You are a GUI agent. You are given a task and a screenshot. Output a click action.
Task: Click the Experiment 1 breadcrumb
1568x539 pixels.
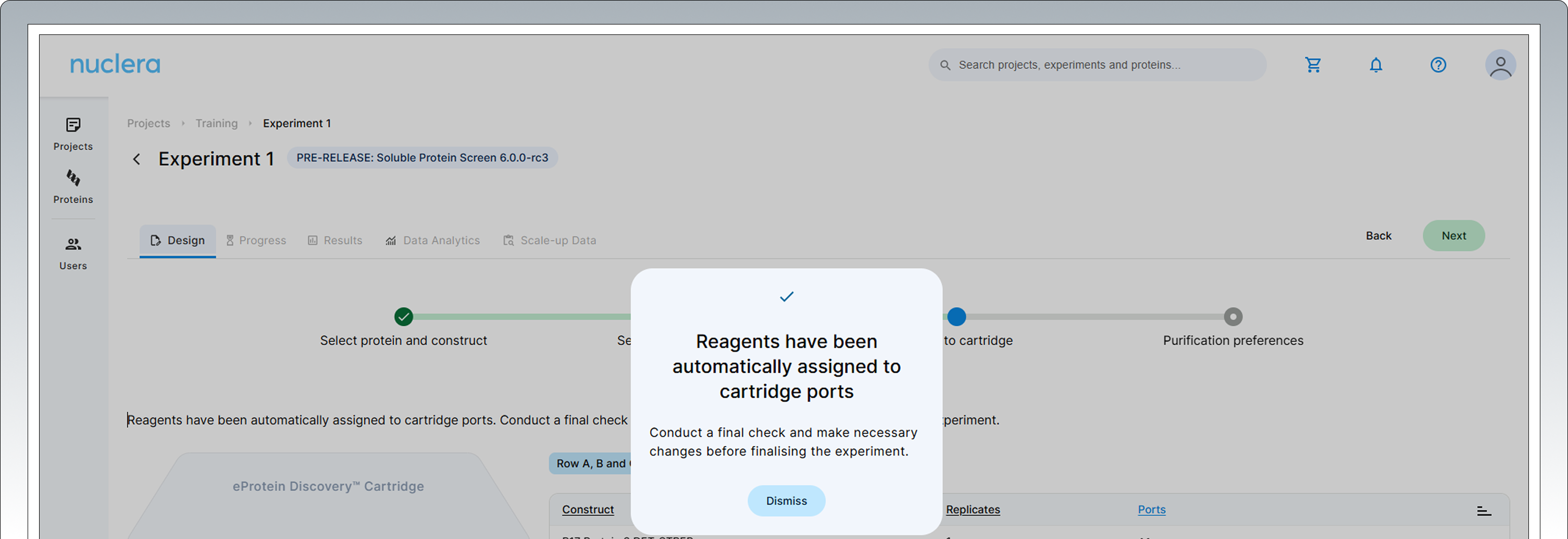click(297, 123)
